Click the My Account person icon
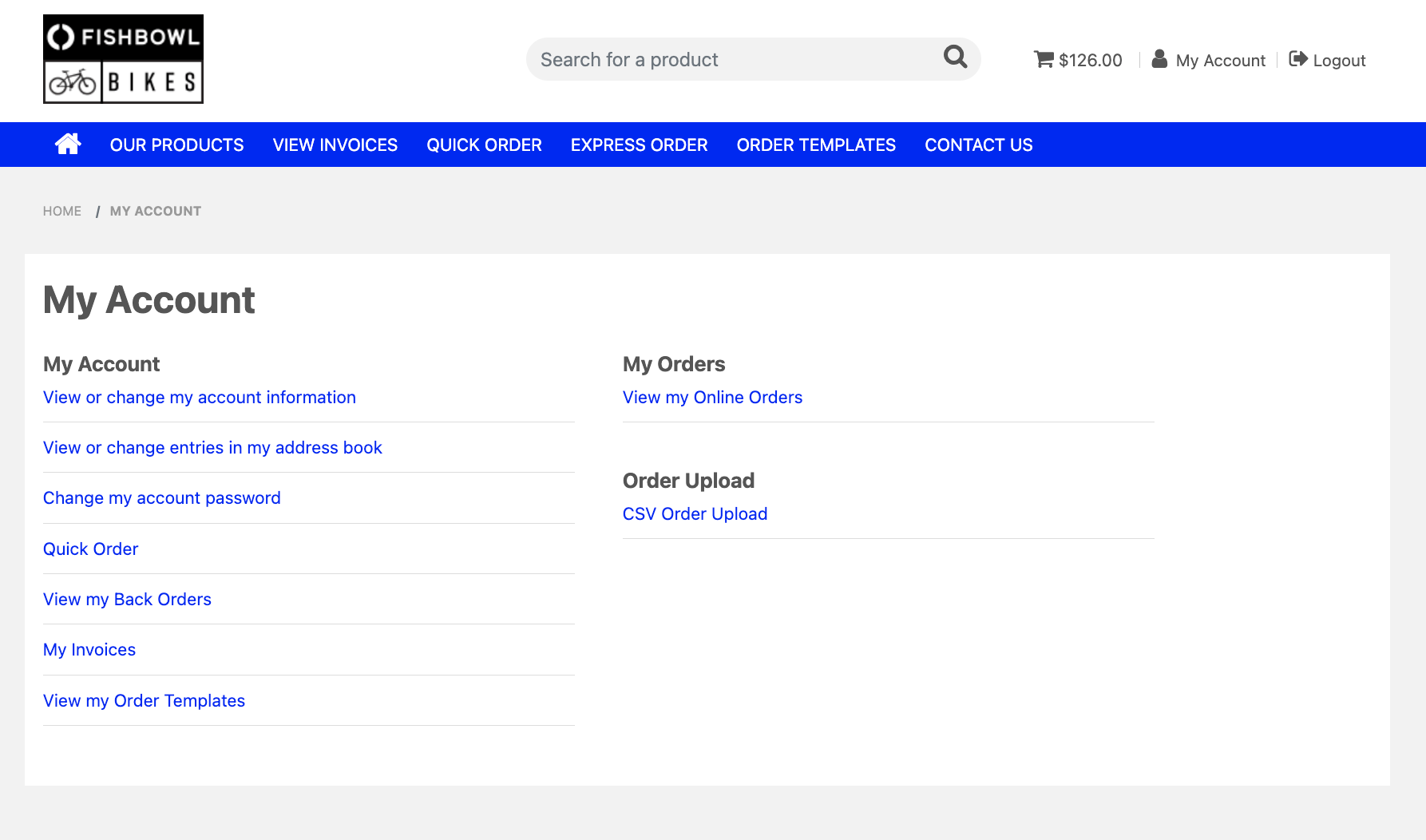The height and width of the screenshot is (840, 1426). point(1159,58)
